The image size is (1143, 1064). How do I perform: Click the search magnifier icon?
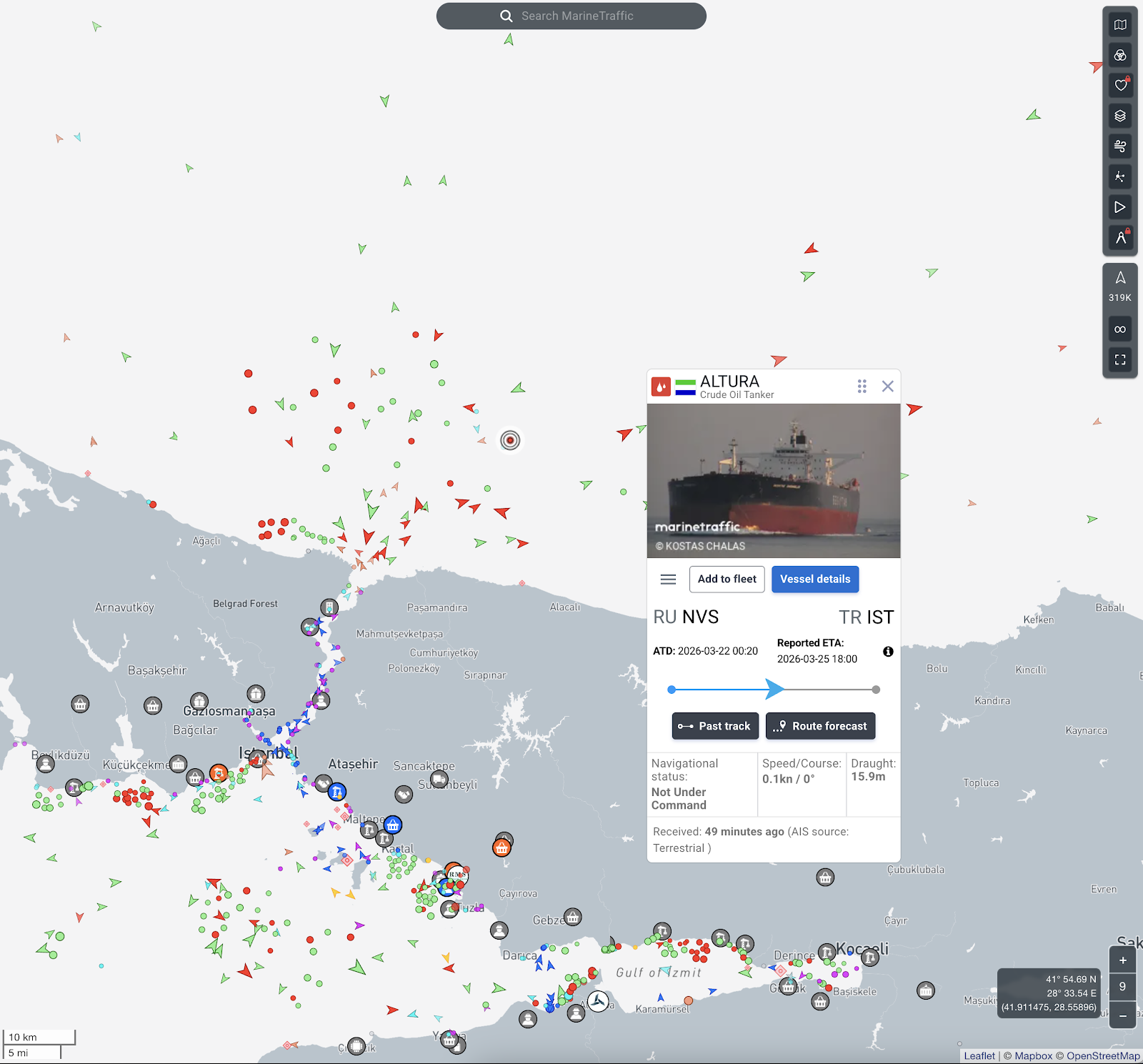[506, 16]
